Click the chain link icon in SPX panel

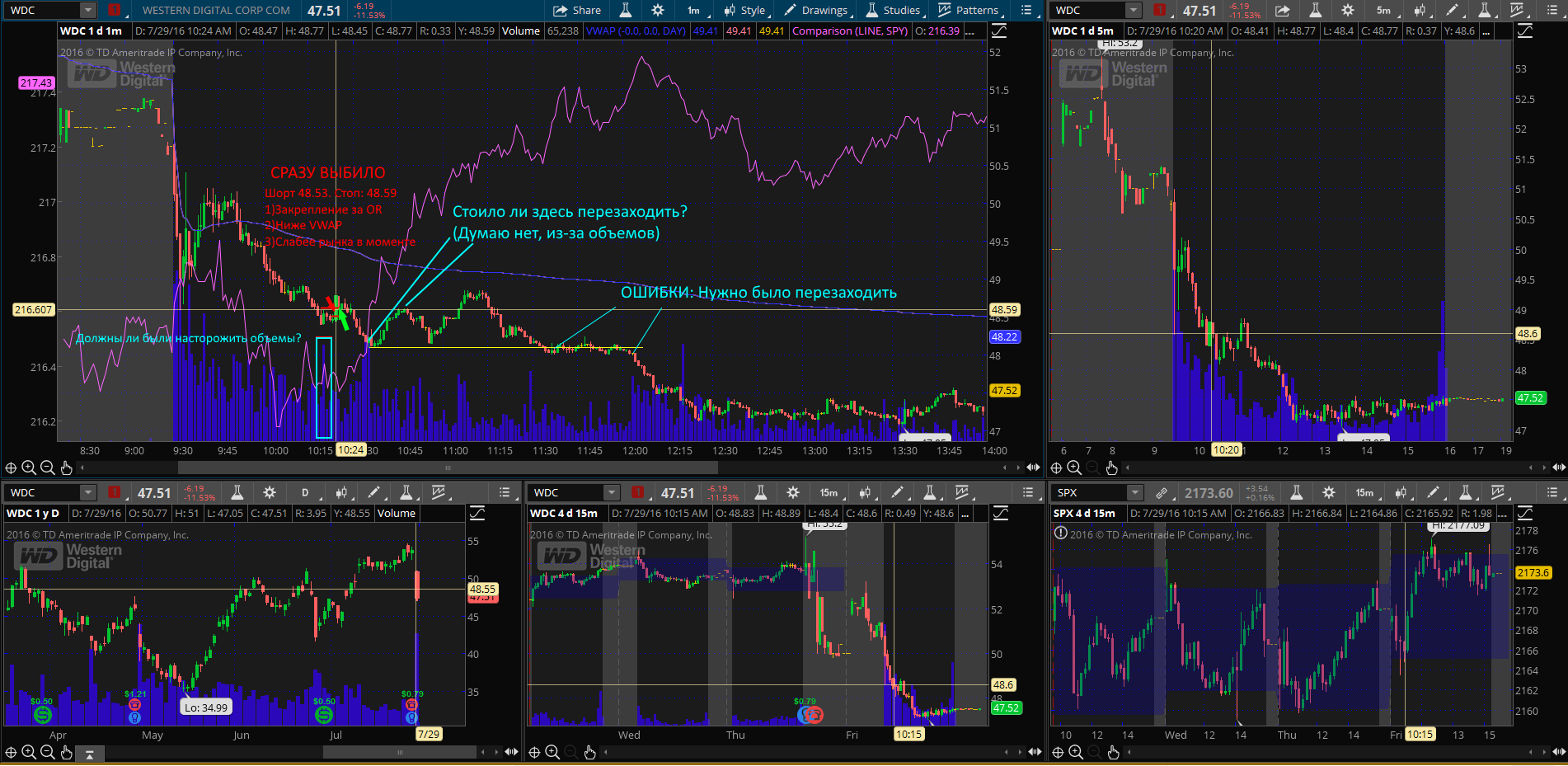[1162, 492]
